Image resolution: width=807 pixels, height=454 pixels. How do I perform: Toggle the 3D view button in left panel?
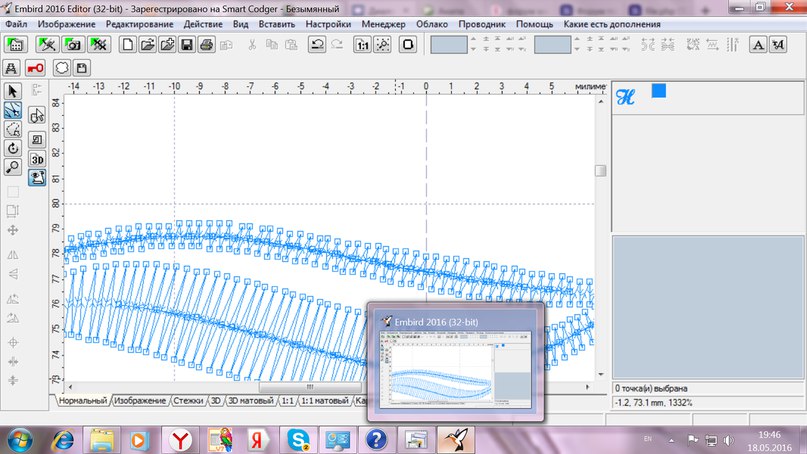coord(37,159)
